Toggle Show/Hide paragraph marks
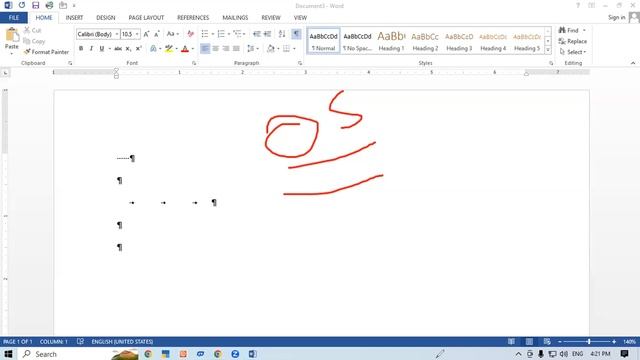Image resolution: width=640 pixels, height=360 pixels. 296,34
